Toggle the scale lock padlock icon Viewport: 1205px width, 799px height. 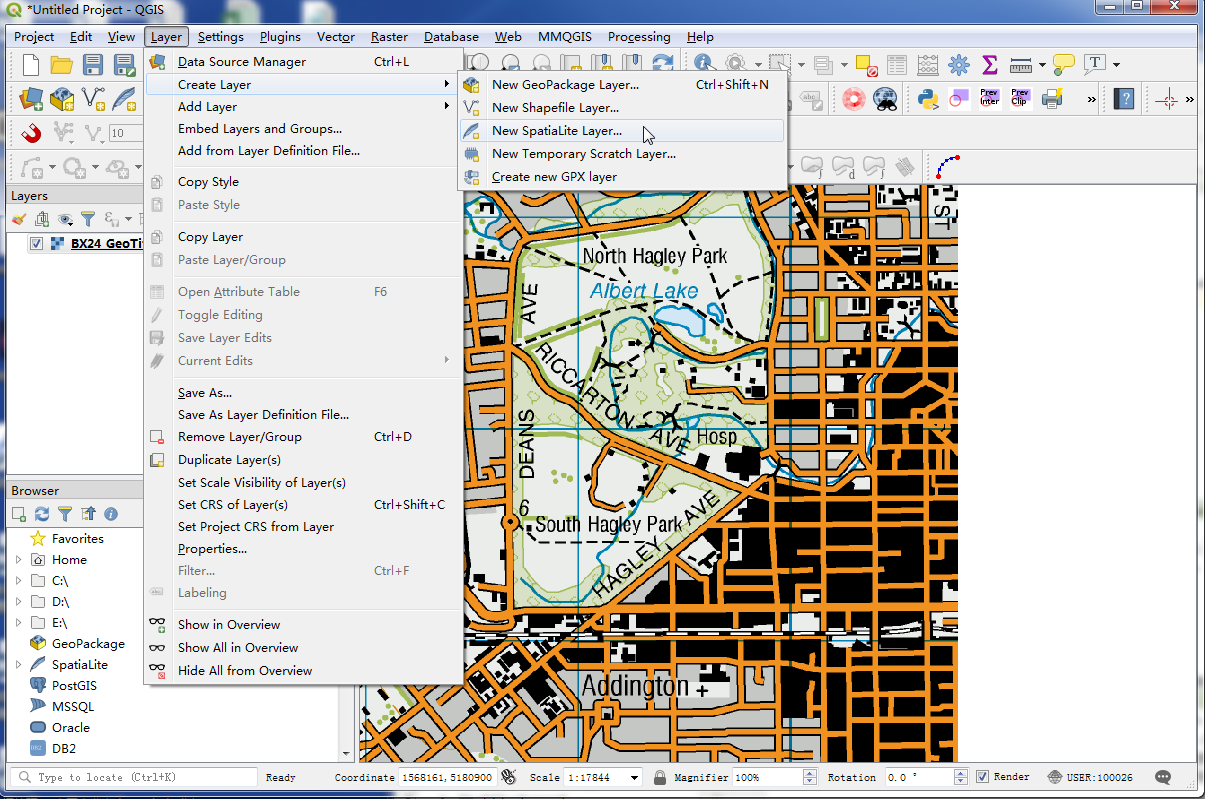click(x=660, y=777)
